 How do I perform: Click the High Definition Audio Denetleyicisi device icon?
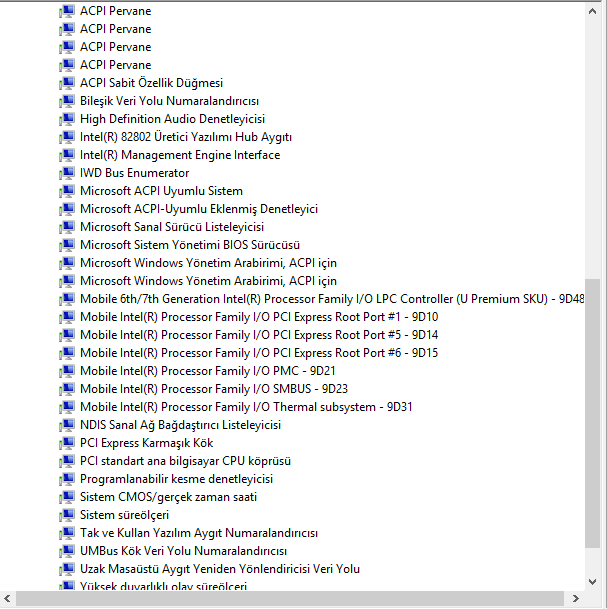[67, 119]
